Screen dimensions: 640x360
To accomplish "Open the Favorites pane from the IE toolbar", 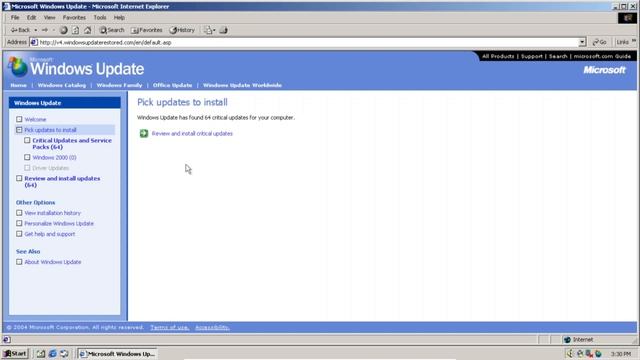I will (x=147, y=30).
